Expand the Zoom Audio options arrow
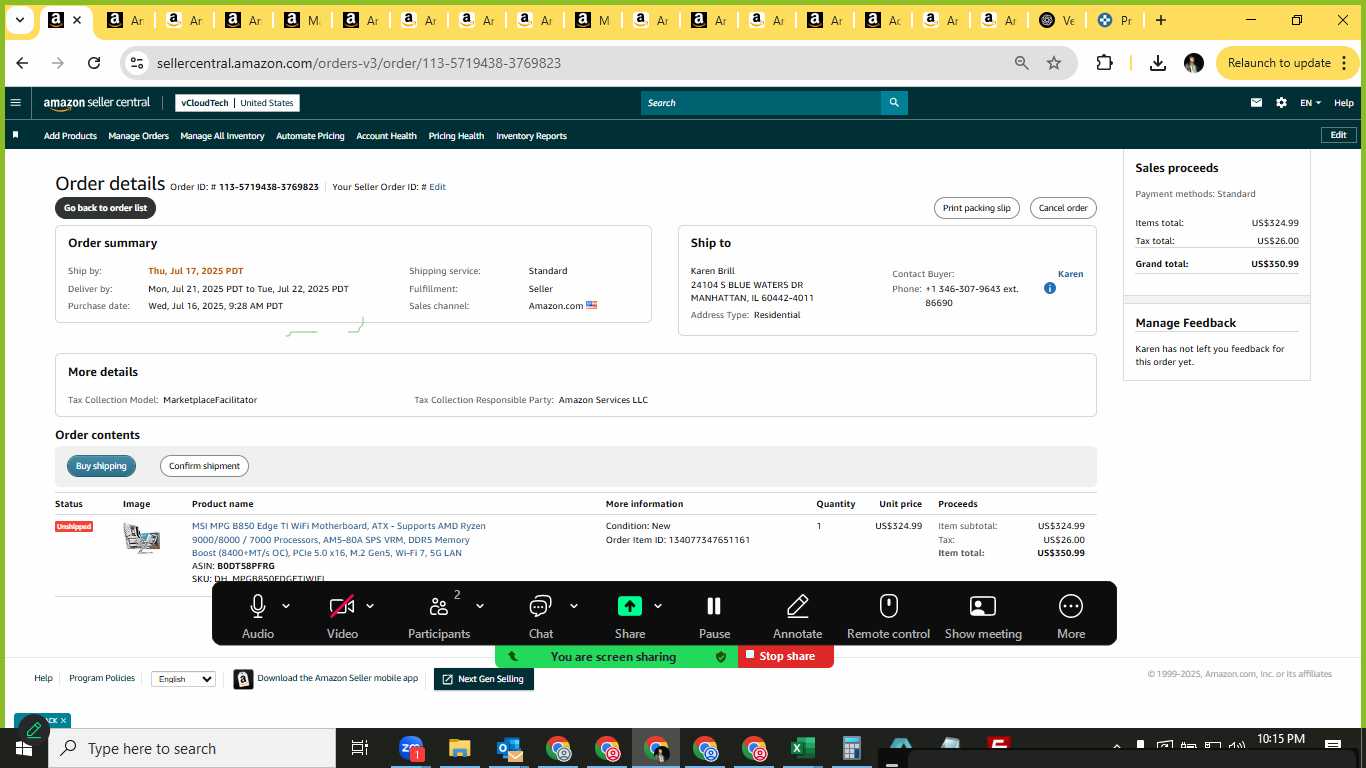The height and width of the screenshot is (768, 1366). tap(286, 606)
